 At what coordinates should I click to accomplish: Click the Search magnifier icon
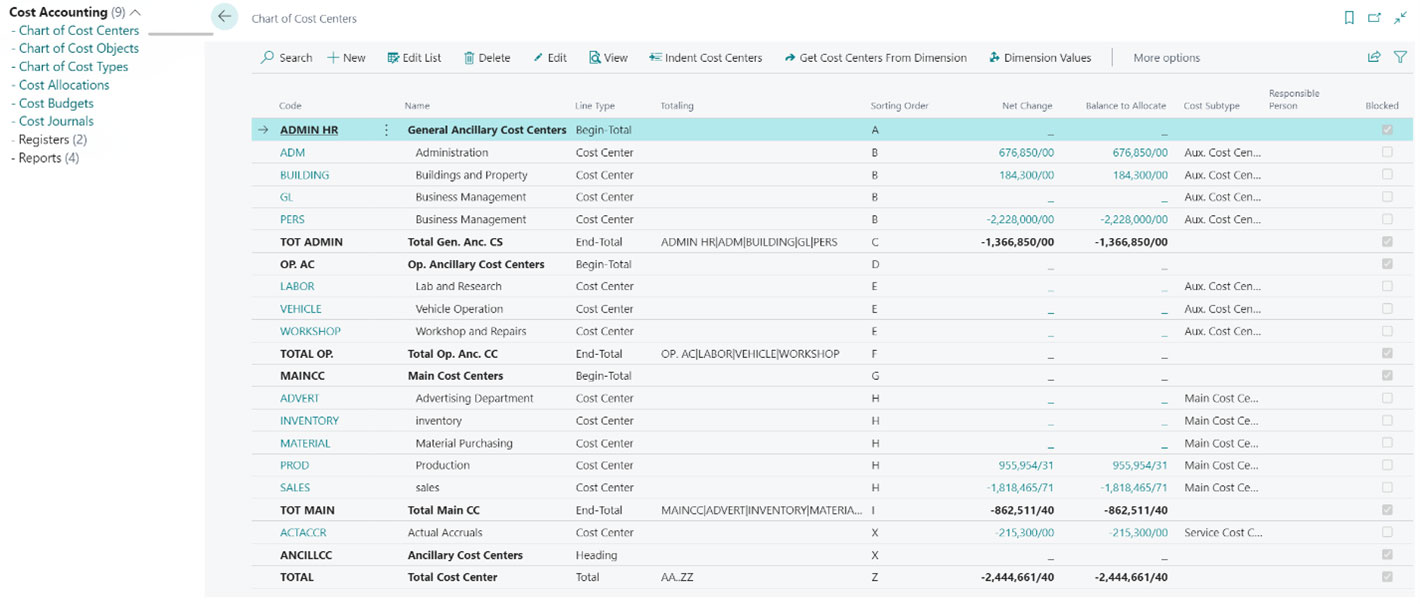tap(268, 58)
